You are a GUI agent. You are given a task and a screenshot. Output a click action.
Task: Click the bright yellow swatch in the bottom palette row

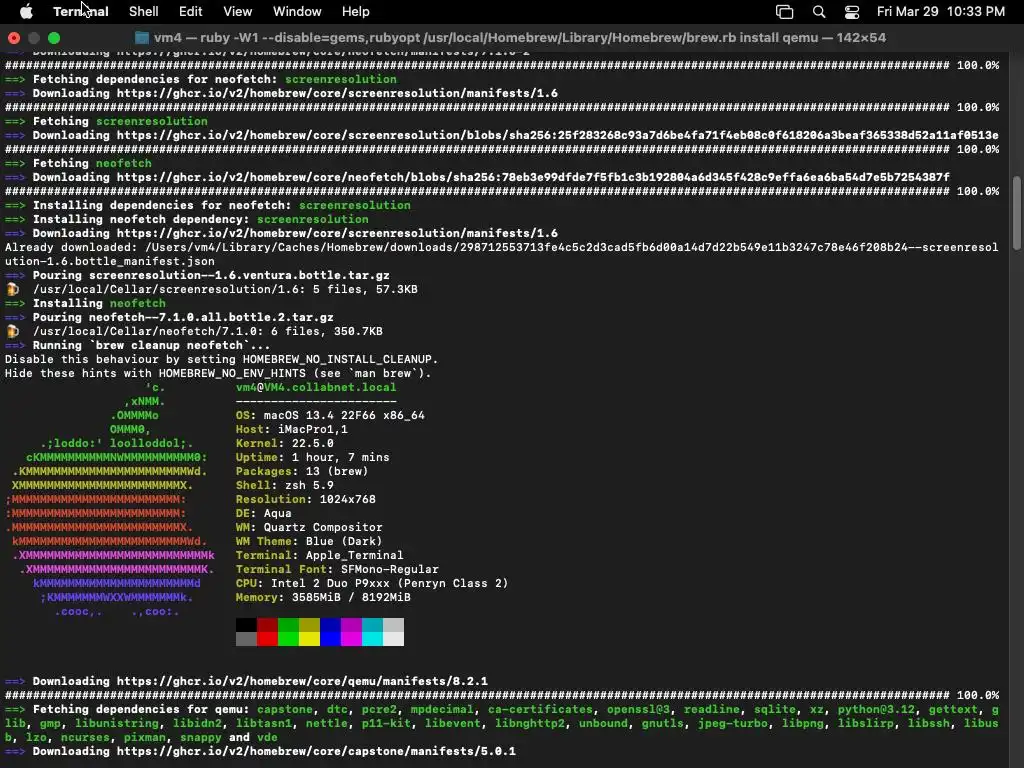pyautogui.click(x=309, y=639)
